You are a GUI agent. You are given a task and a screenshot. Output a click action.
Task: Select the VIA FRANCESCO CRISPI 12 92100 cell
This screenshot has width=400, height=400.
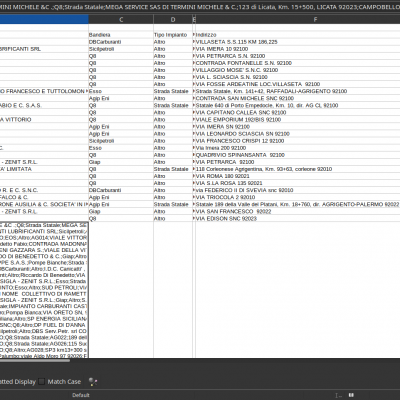(x=298, y=141)
